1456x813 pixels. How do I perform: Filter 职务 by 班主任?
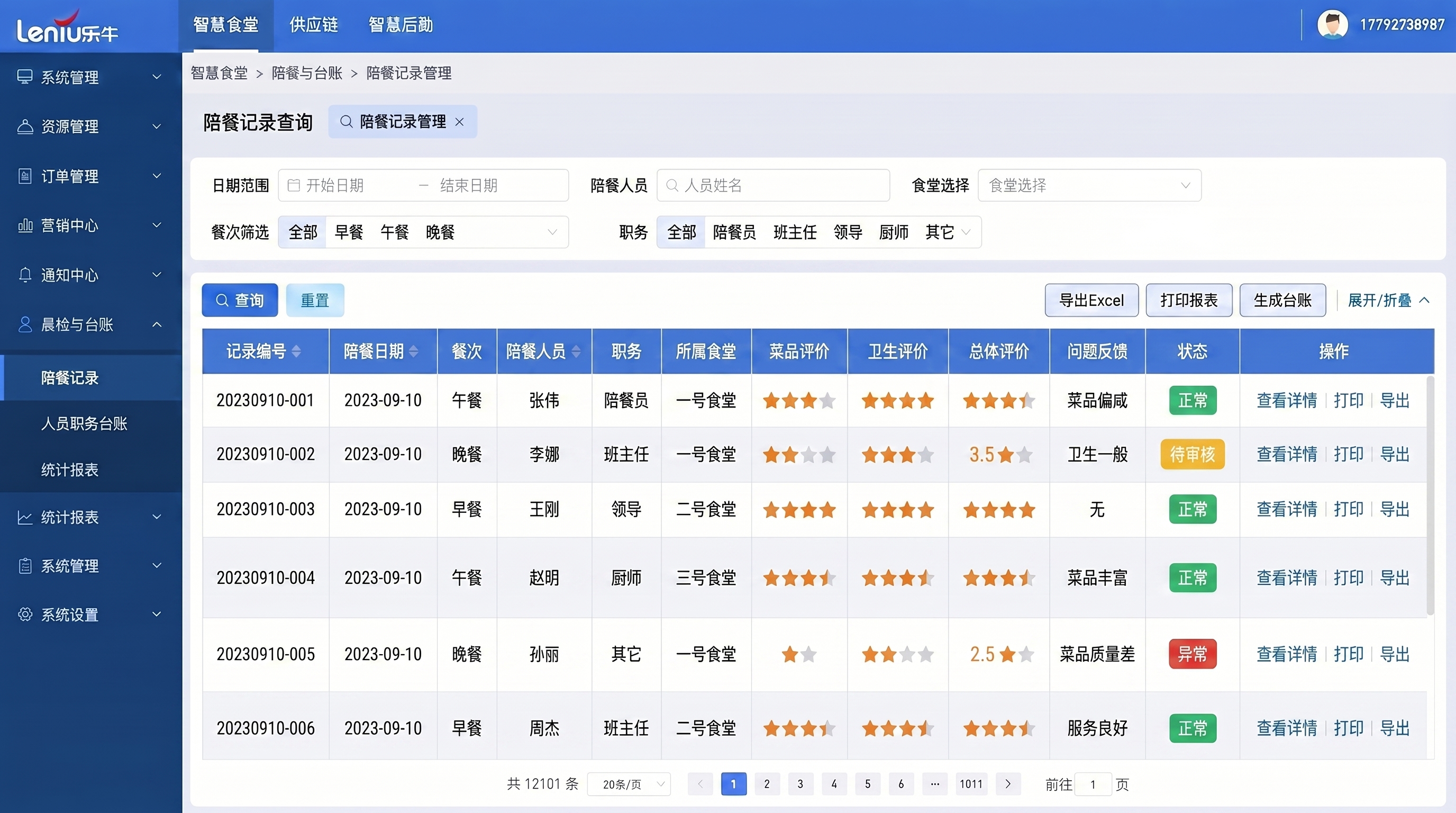(795, 232)
